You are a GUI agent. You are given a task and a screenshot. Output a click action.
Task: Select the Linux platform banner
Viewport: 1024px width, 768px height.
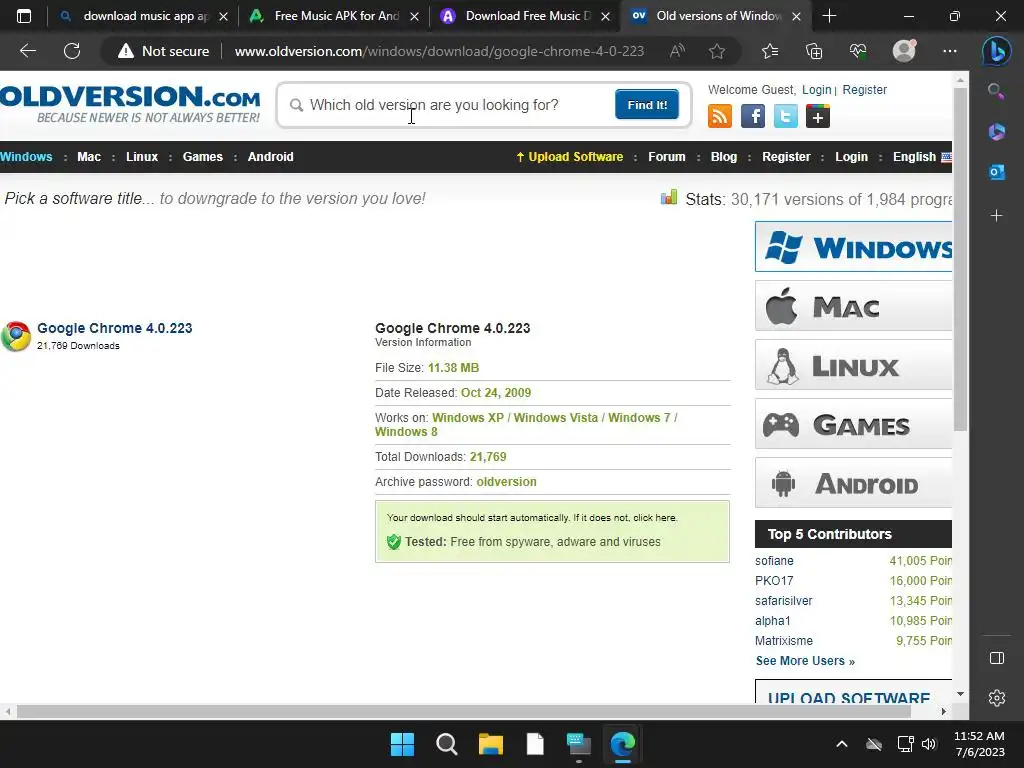[853, 364]
